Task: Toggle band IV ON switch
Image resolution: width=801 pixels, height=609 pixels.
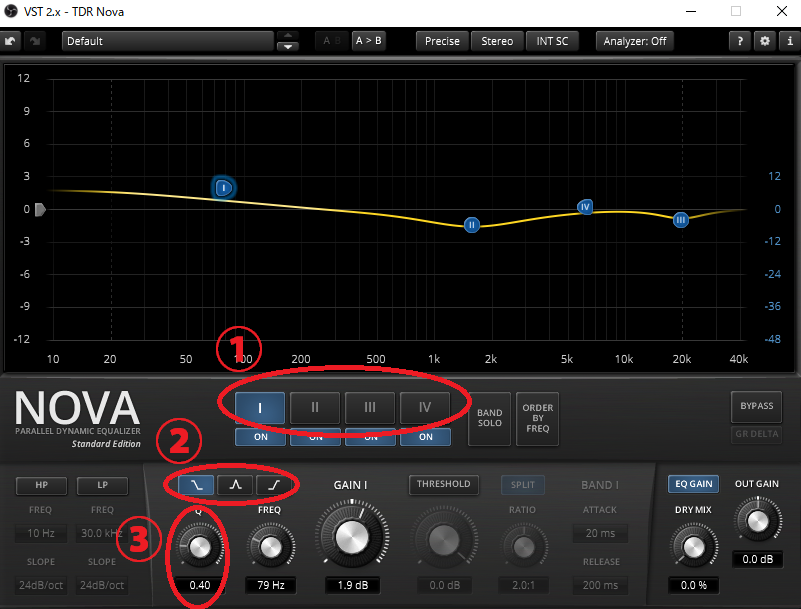Action: [x=426, y=437]
